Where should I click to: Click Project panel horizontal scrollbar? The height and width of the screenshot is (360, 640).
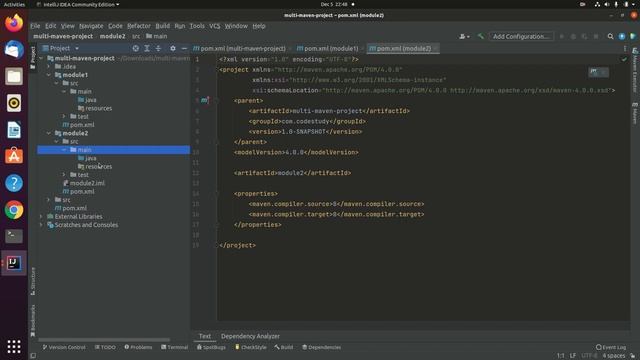104,340
